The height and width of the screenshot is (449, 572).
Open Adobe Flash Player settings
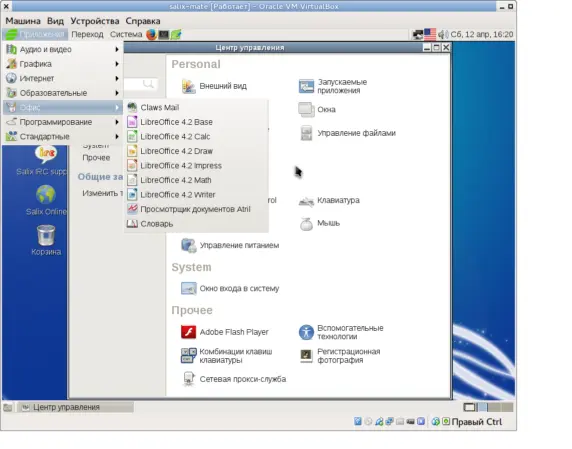coord(225,332)
